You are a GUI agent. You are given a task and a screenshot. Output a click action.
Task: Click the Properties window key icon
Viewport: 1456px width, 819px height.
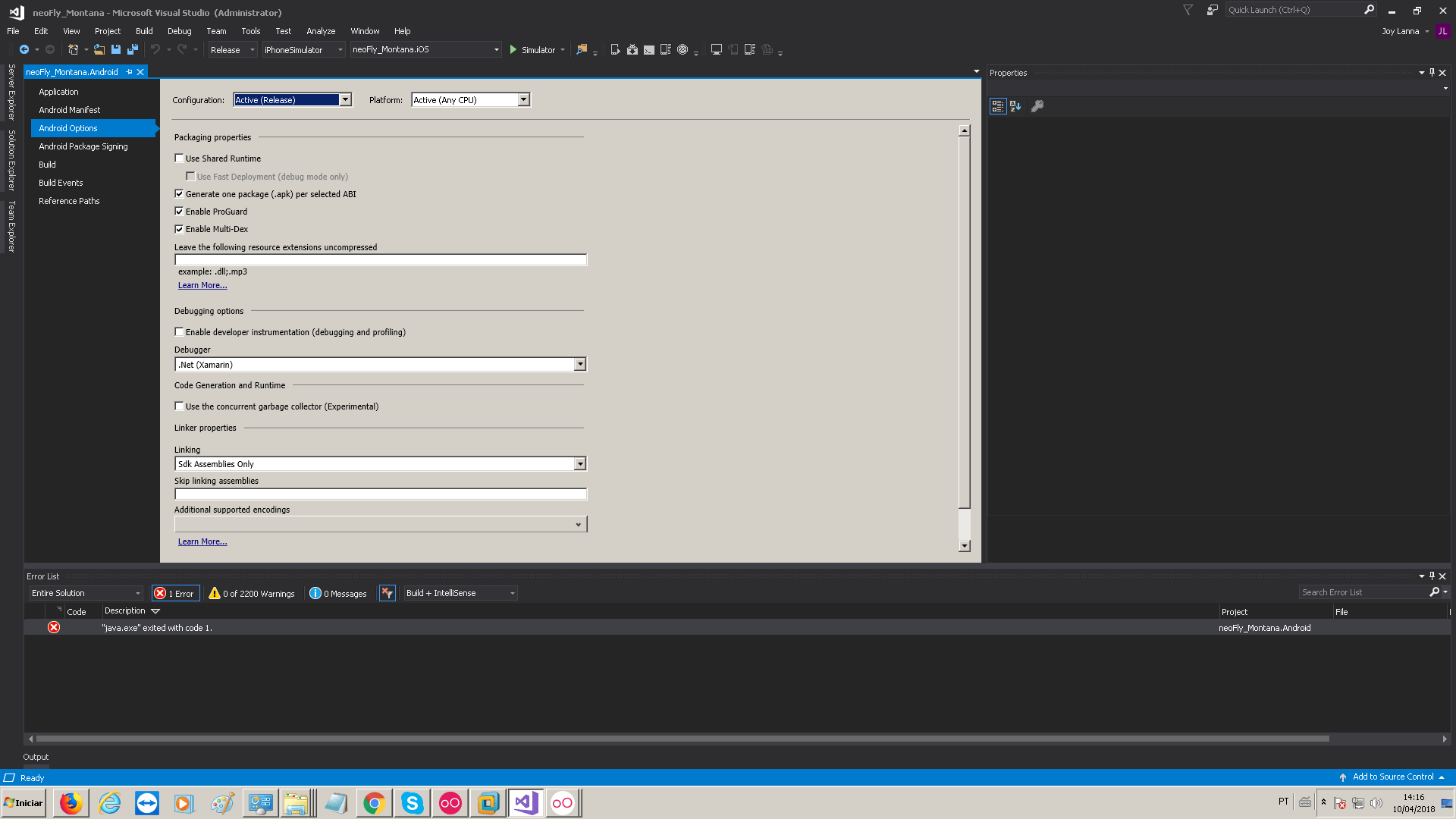click(1037, 106)
